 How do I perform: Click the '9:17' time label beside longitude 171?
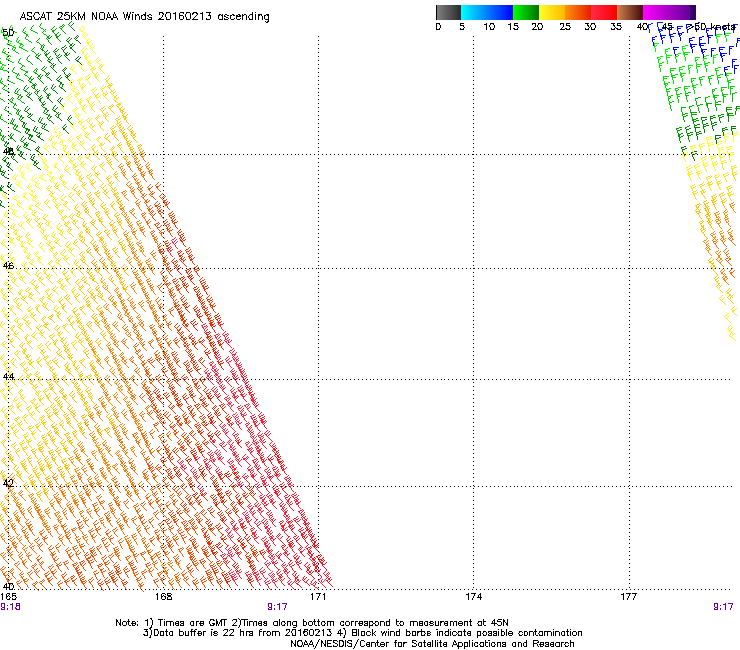point(277,607)
